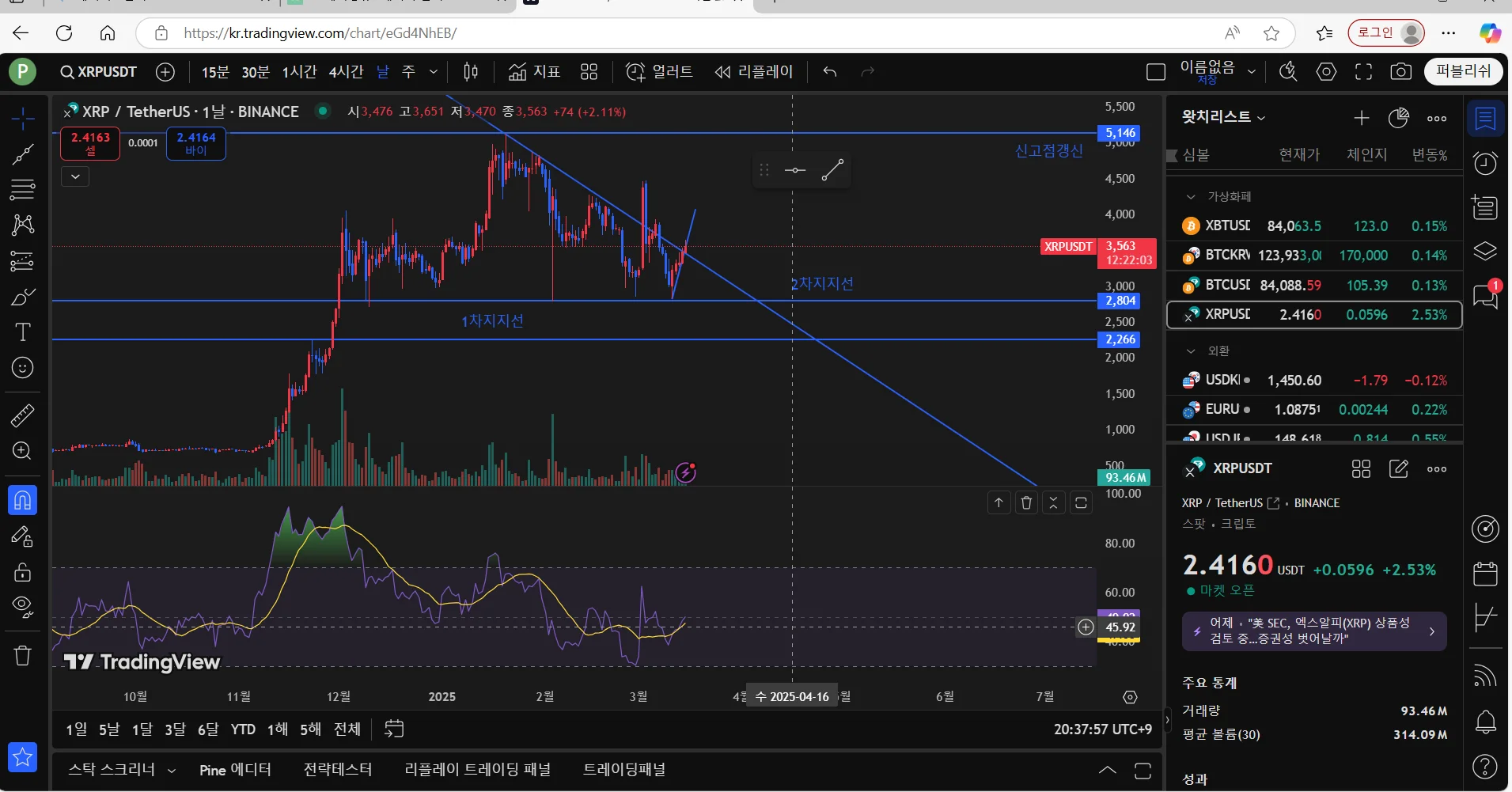1512x792 pixels.
Task: Select the 1해 date range button
Action: click(x=278, y=729)
